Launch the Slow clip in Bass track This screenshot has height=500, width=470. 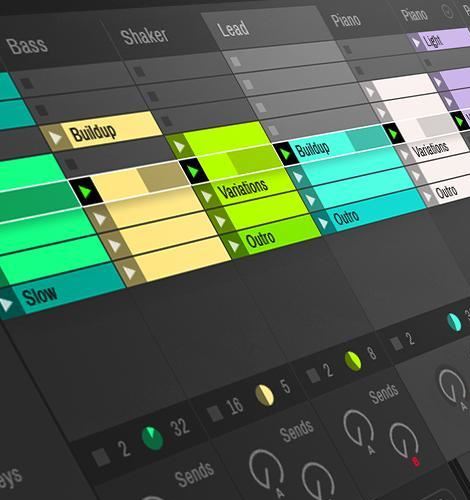tap(6, 304)
